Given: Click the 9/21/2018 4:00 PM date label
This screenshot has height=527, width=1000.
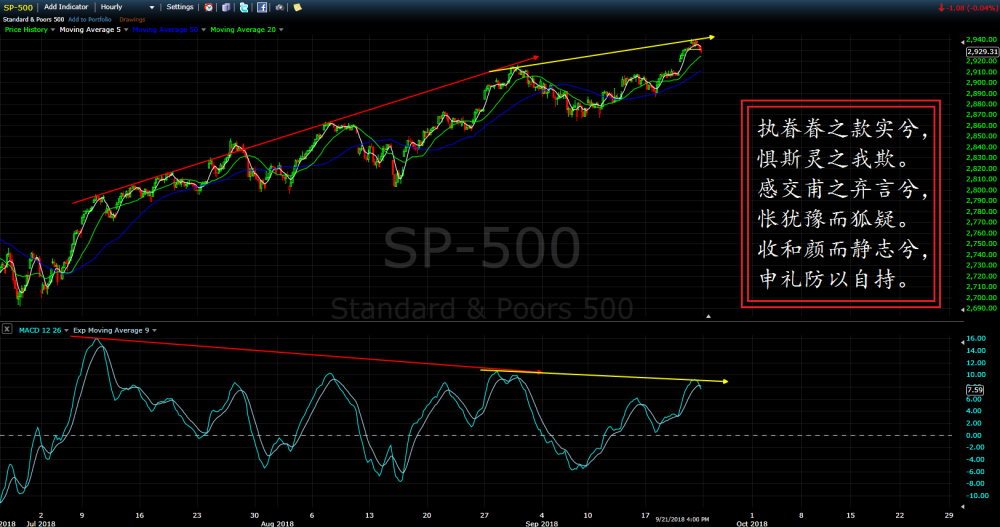Looking at the screenshot, I should (x=682, y=519).
